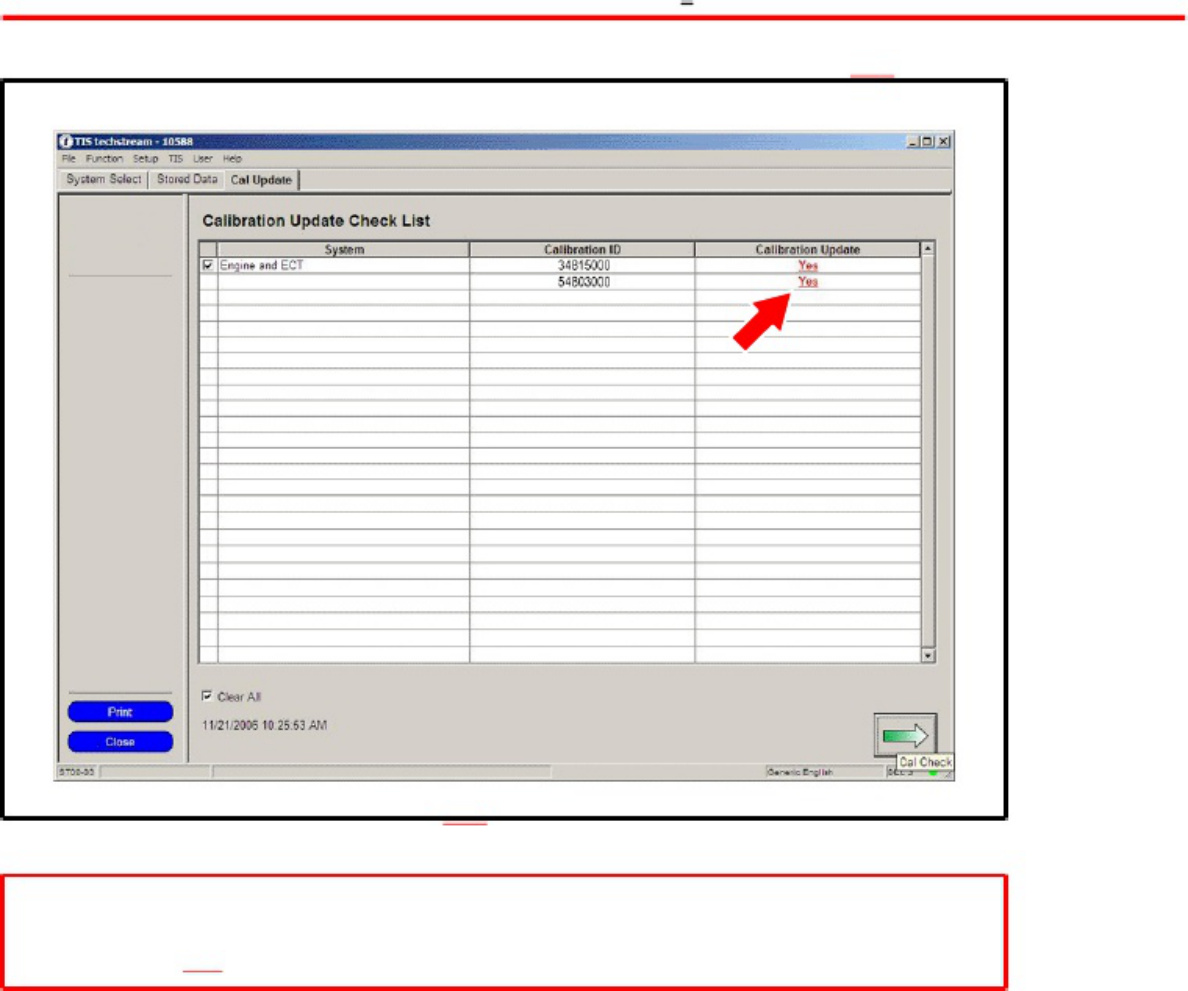The width and height of the screenshot is (1188, 991).
Task: Open the TIS menu
Action: tap(175, 158)
